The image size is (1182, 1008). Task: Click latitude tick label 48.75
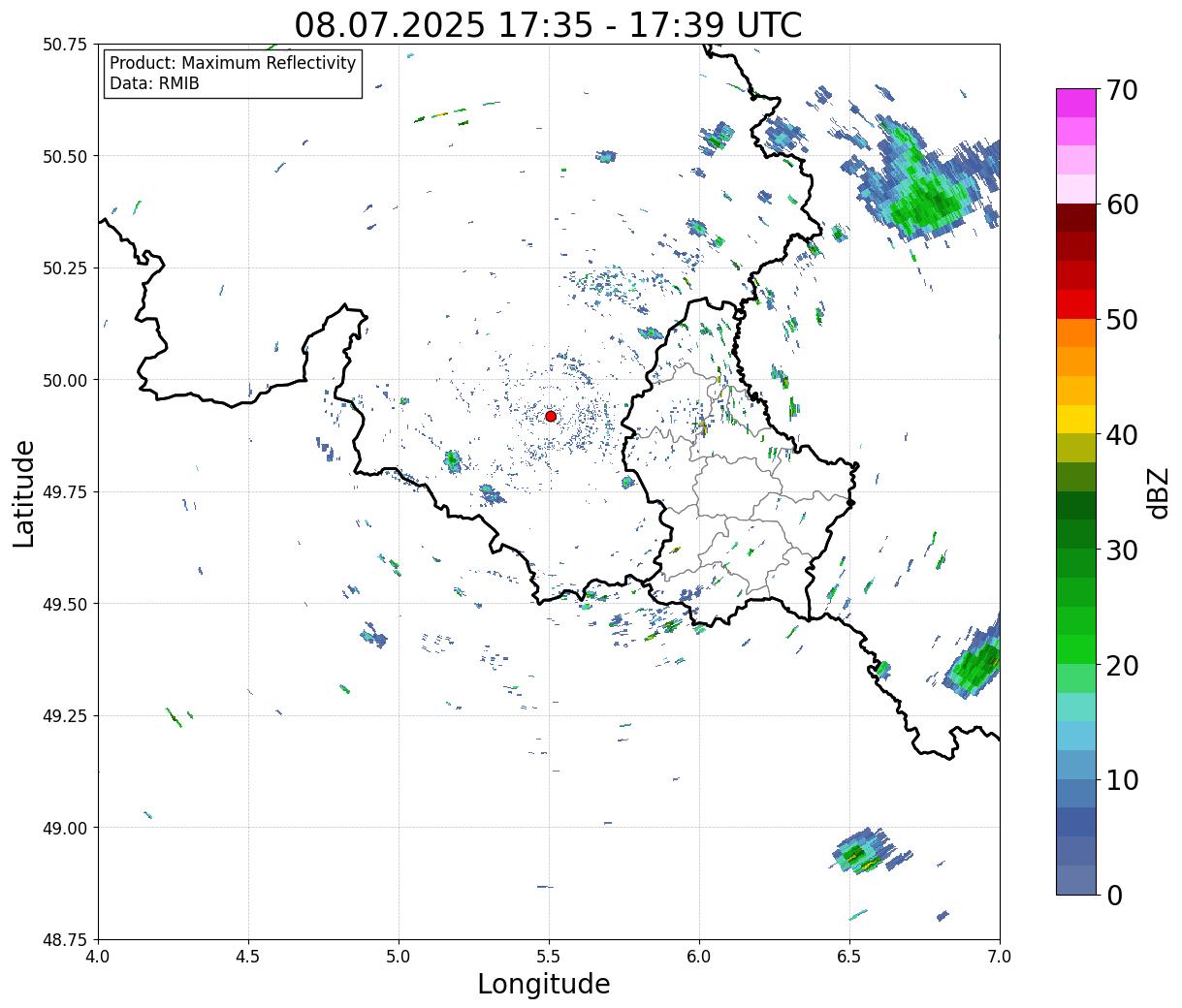click(64, 939)
